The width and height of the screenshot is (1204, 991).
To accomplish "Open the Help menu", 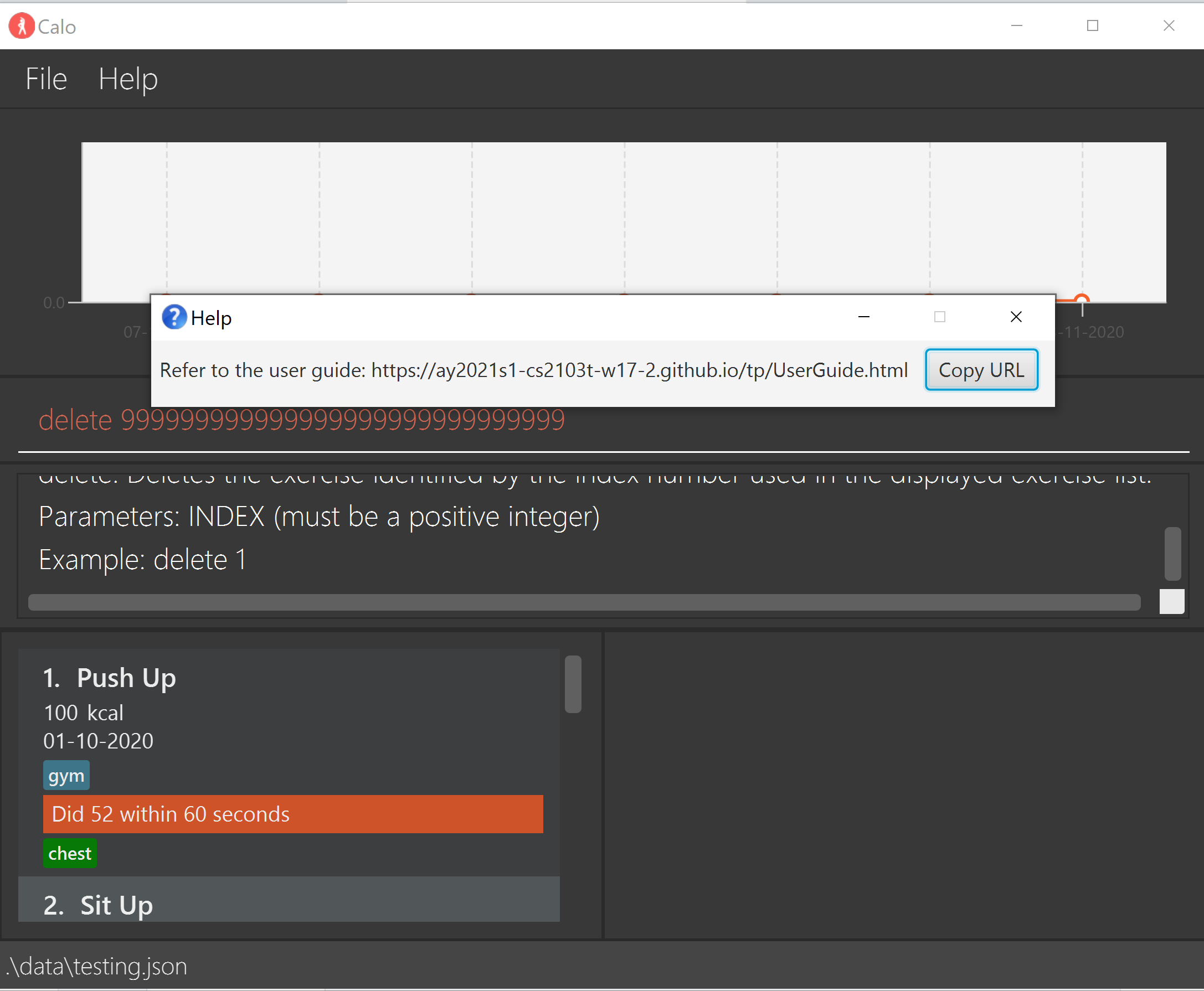I will click(x=128, y=79).
